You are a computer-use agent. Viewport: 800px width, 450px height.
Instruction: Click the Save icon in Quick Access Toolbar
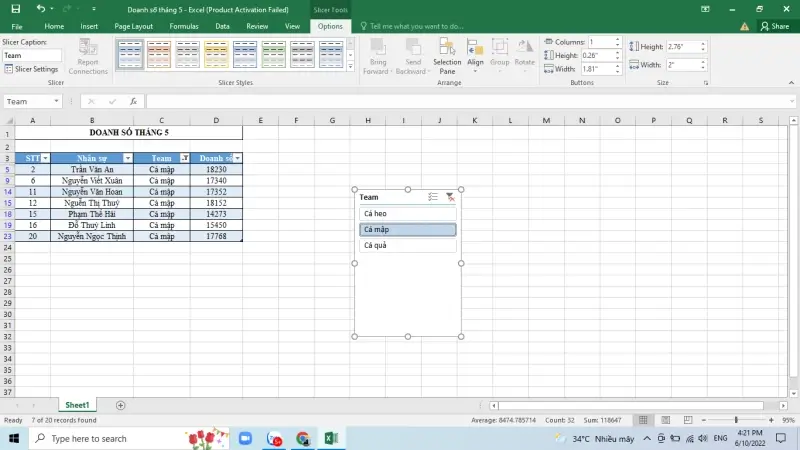pyautogui.click(x=15, y=8)
